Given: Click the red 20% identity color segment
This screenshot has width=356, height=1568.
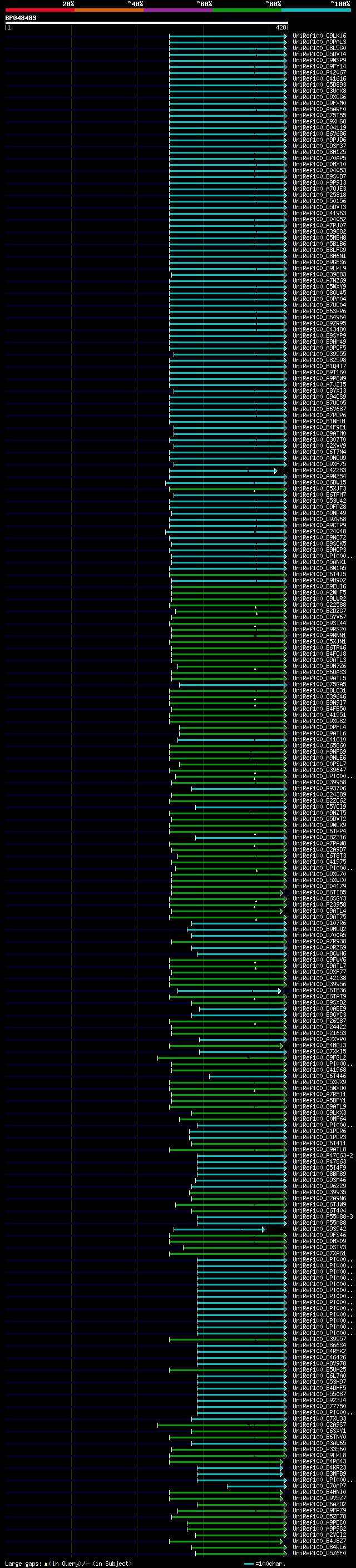Looking at the screenshot, I should [x=39, y=10].
